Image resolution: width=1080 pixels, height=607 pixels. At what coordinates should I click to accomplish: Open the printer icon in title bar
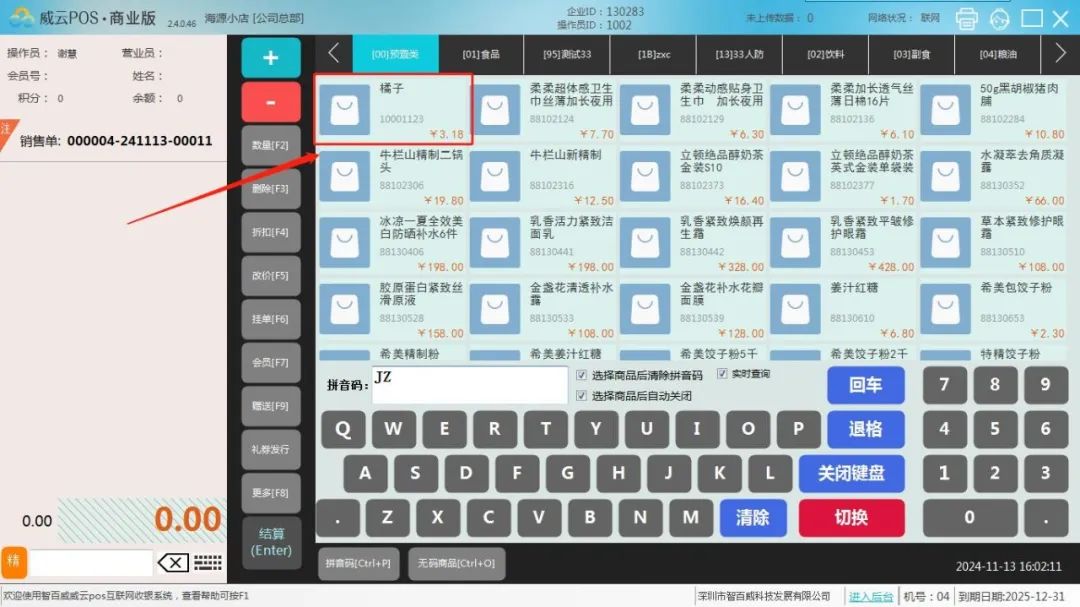tap(966, 19)
